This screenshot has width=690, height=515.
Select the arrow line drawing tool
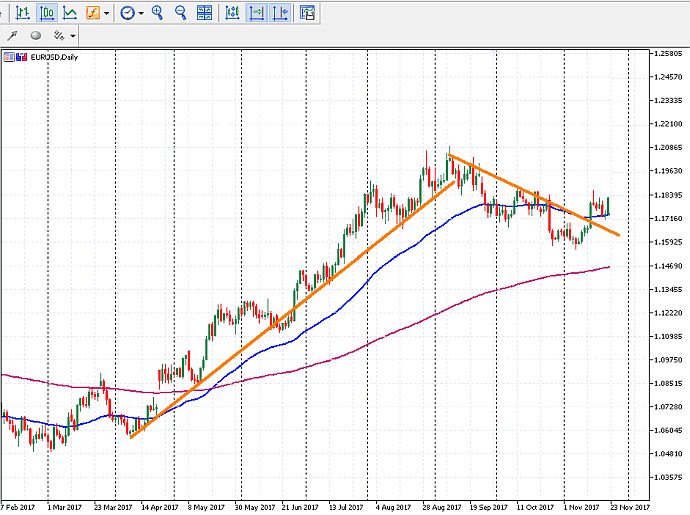(x=13, y=35)
